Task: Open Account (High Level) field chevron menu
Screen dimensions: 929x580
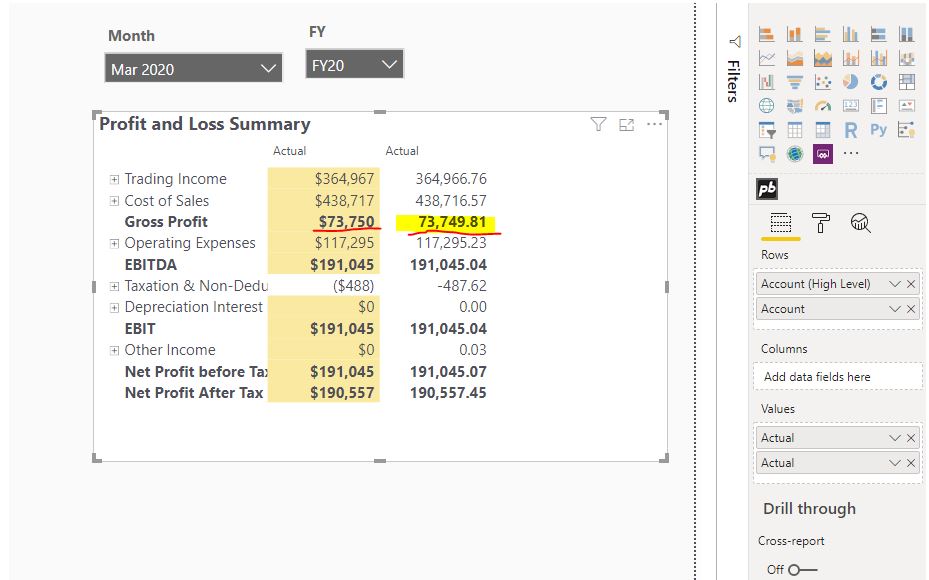Action: coord(895,284)
